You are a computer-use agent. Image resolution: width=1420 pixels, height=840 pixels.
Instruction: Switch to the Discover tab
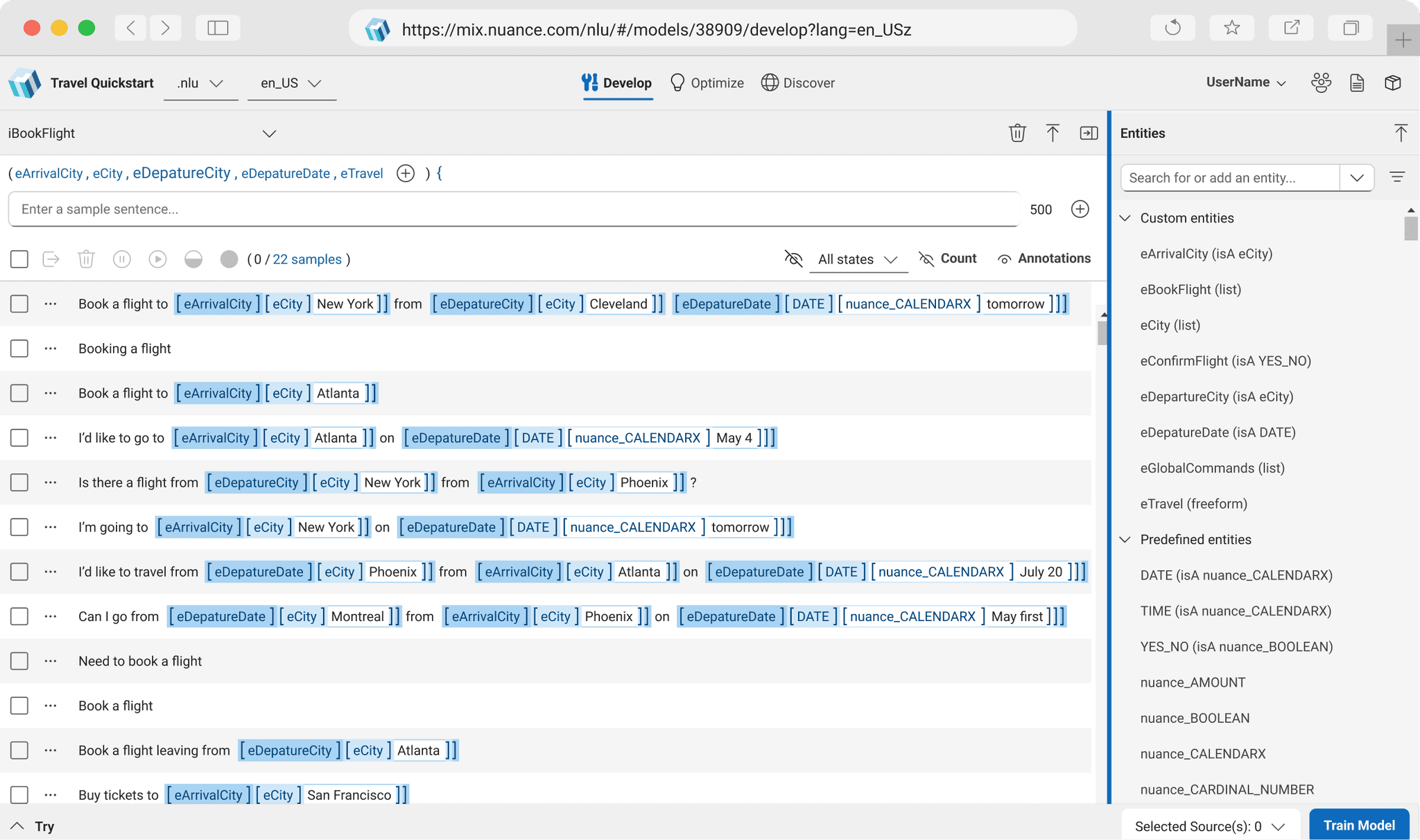[798, 83]
